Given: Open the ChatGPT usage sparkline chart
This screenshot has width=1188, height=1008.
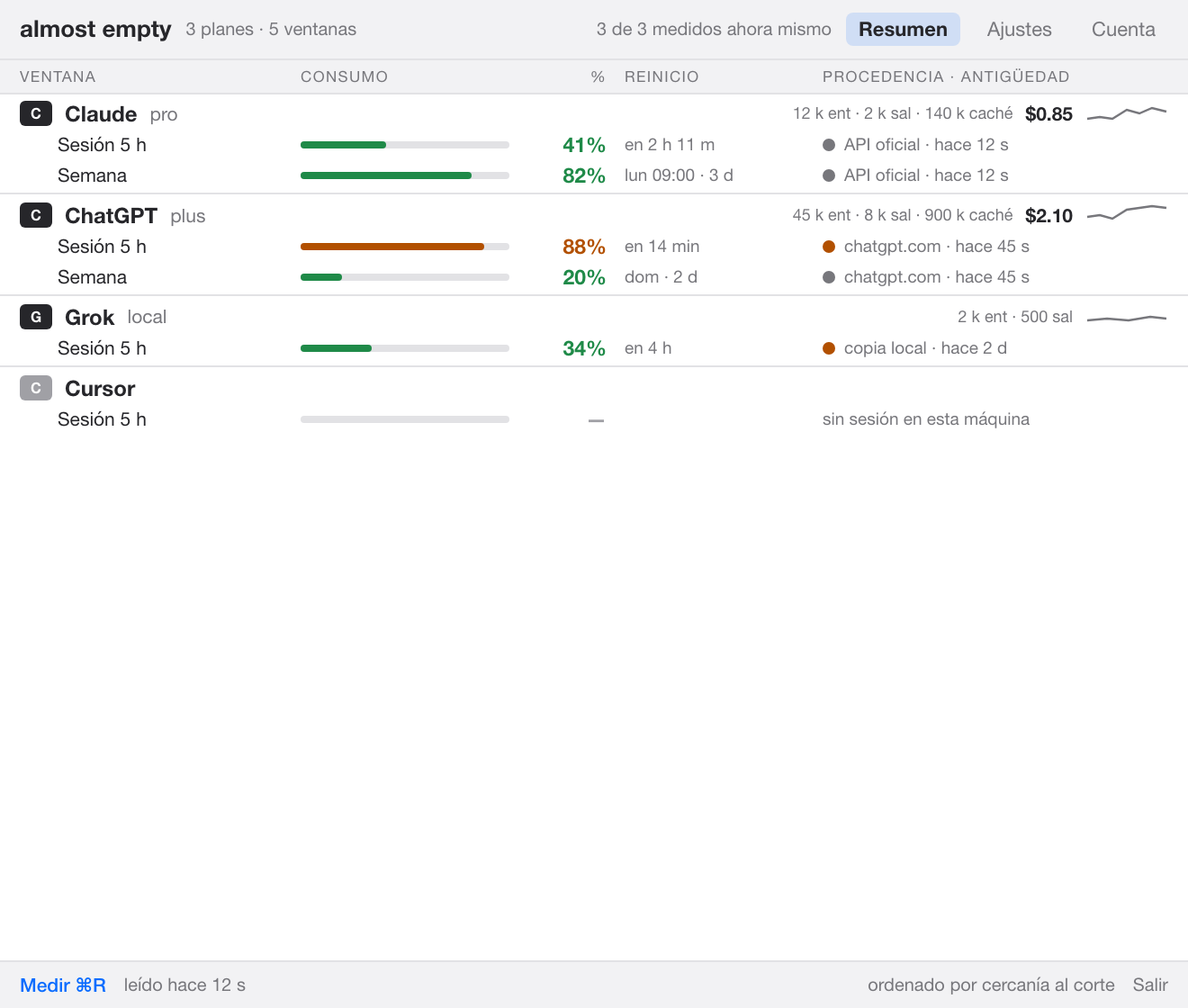Looking at the screenshot, I should 1127,213.
